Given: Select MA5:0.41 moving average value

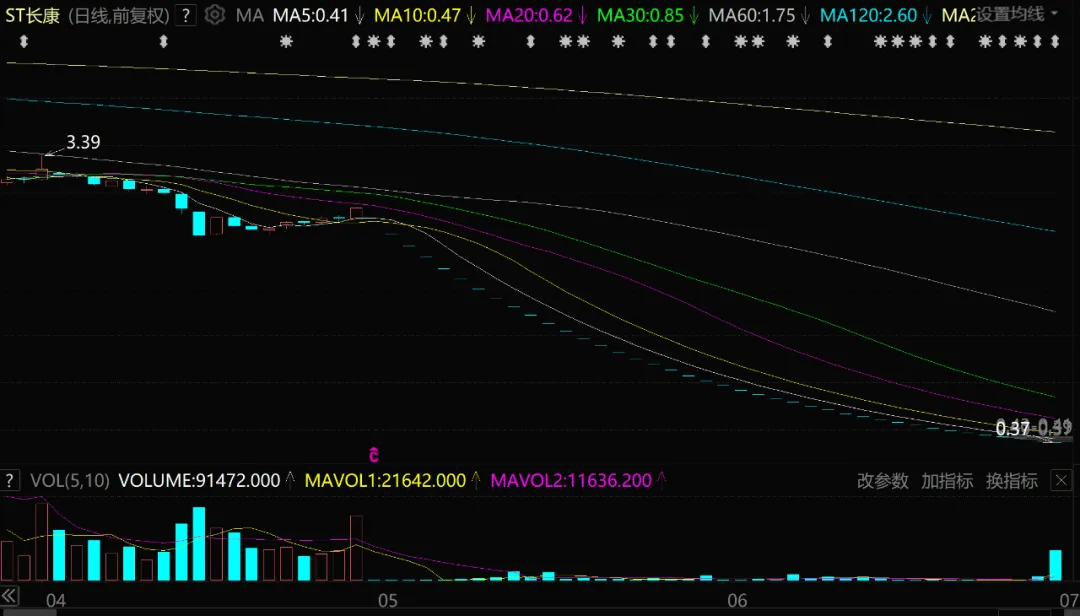Looking at the screenshot, I should (x=311, y=15).
